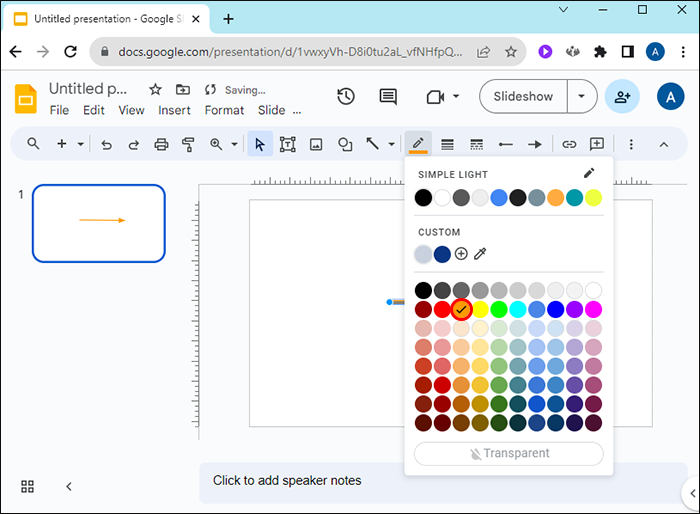Image resolution: width=700 pixels, height=514 pixels.
Task: Open version history clock icon
Action: pyautogui.click(x=346, y=96)
